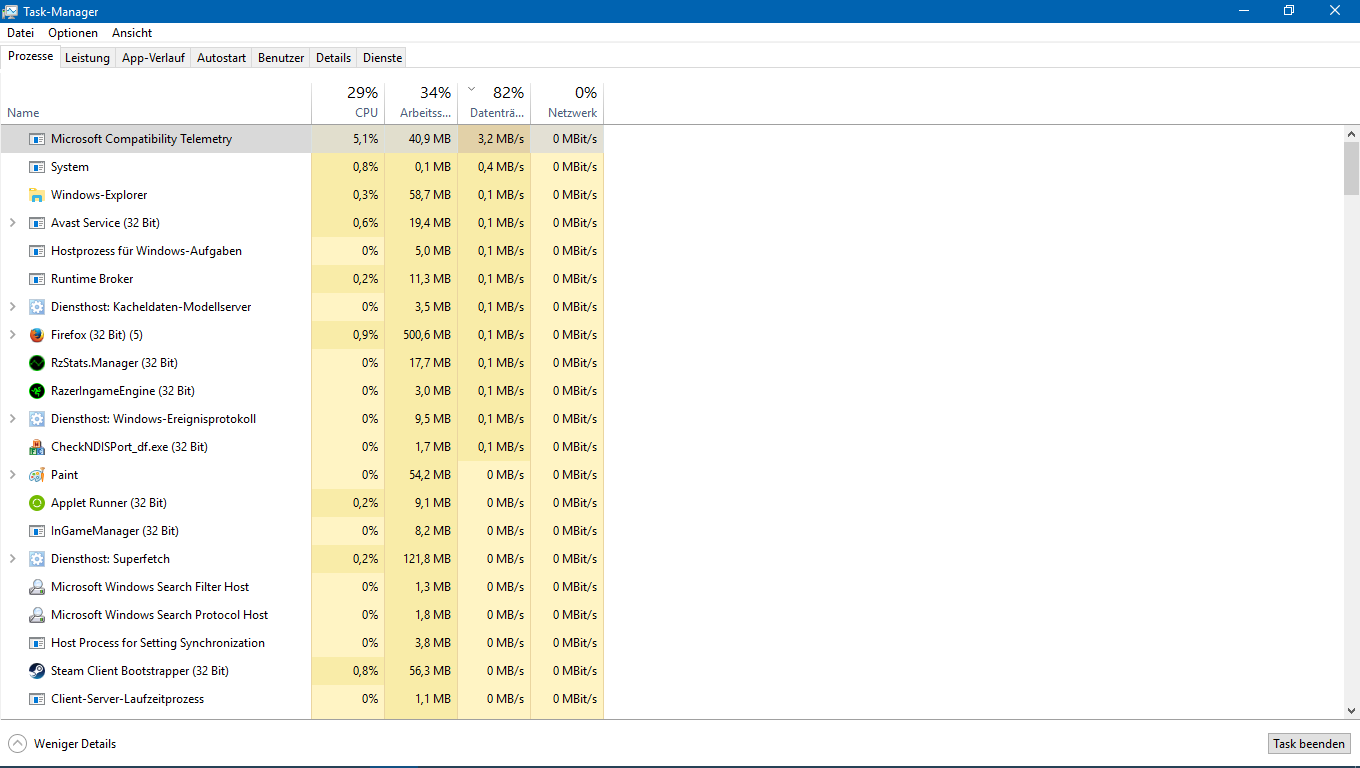This screenshot has width=1360, height=768.
Task: Click Telemetry CPU value 5,1%
Action: [x=366, y=139]
